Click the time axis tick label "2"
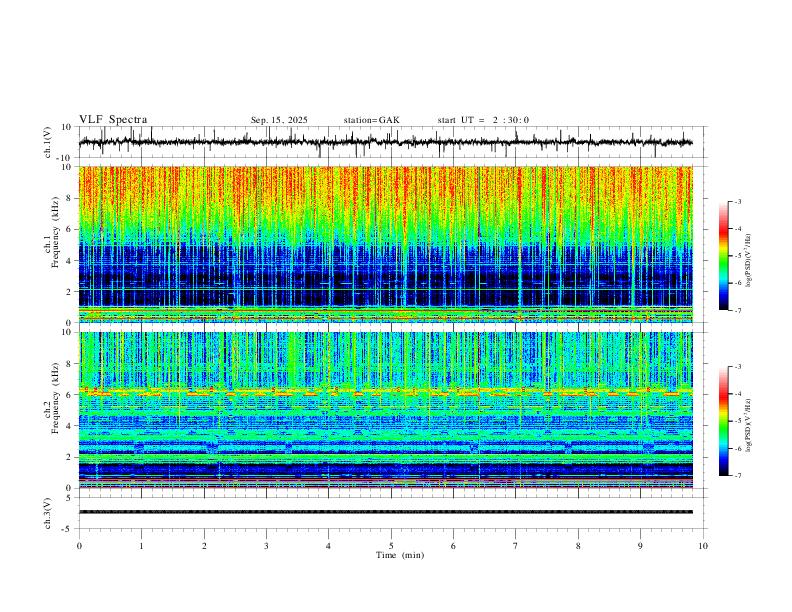 click(x=204, y=546)
